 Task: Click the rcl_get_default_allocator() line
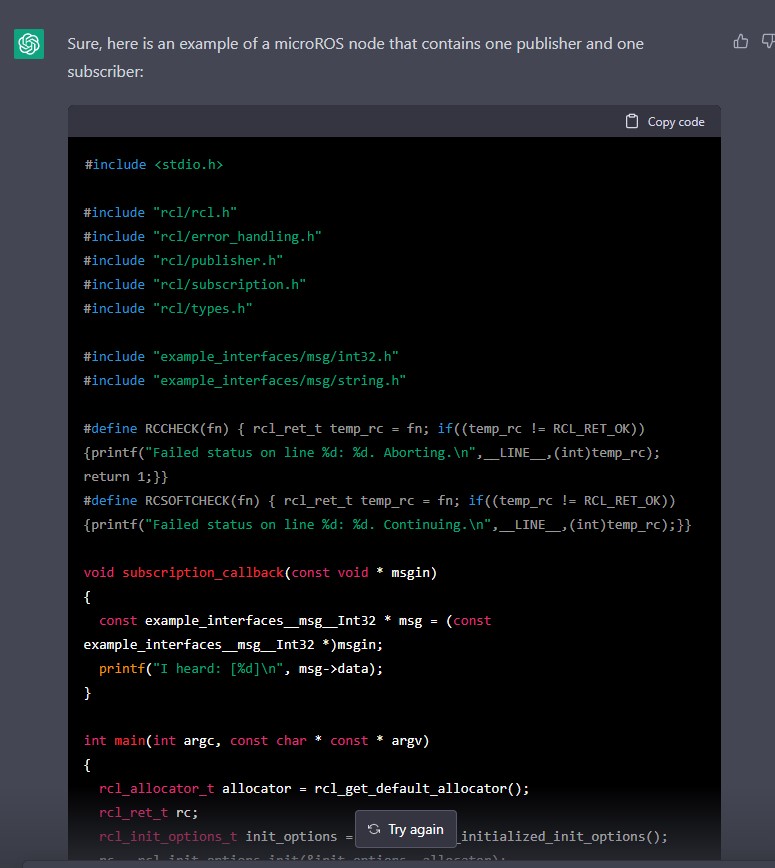point(314,788)
